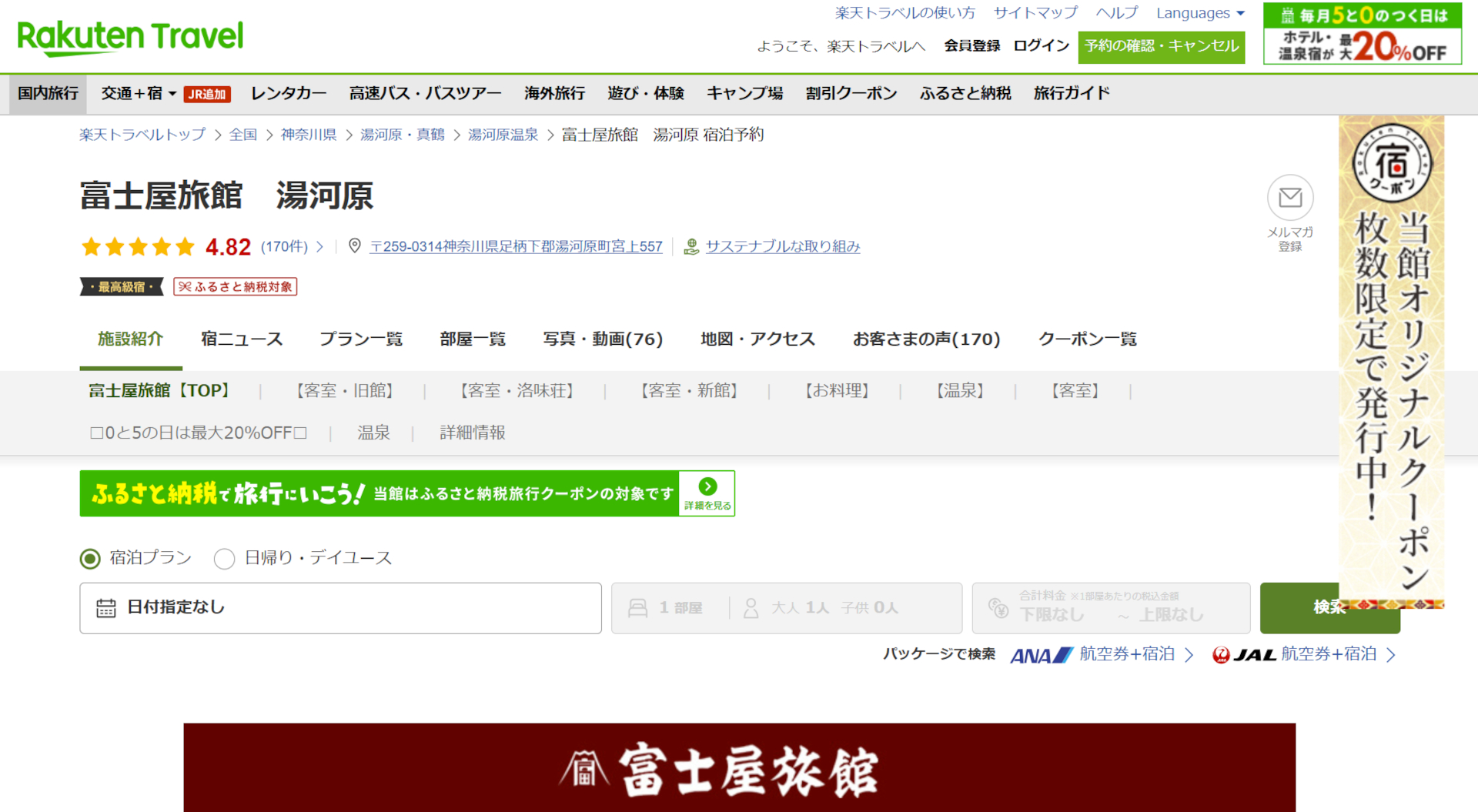Open キャンプ場 in the navigation bar

click(x=744, y=93)
